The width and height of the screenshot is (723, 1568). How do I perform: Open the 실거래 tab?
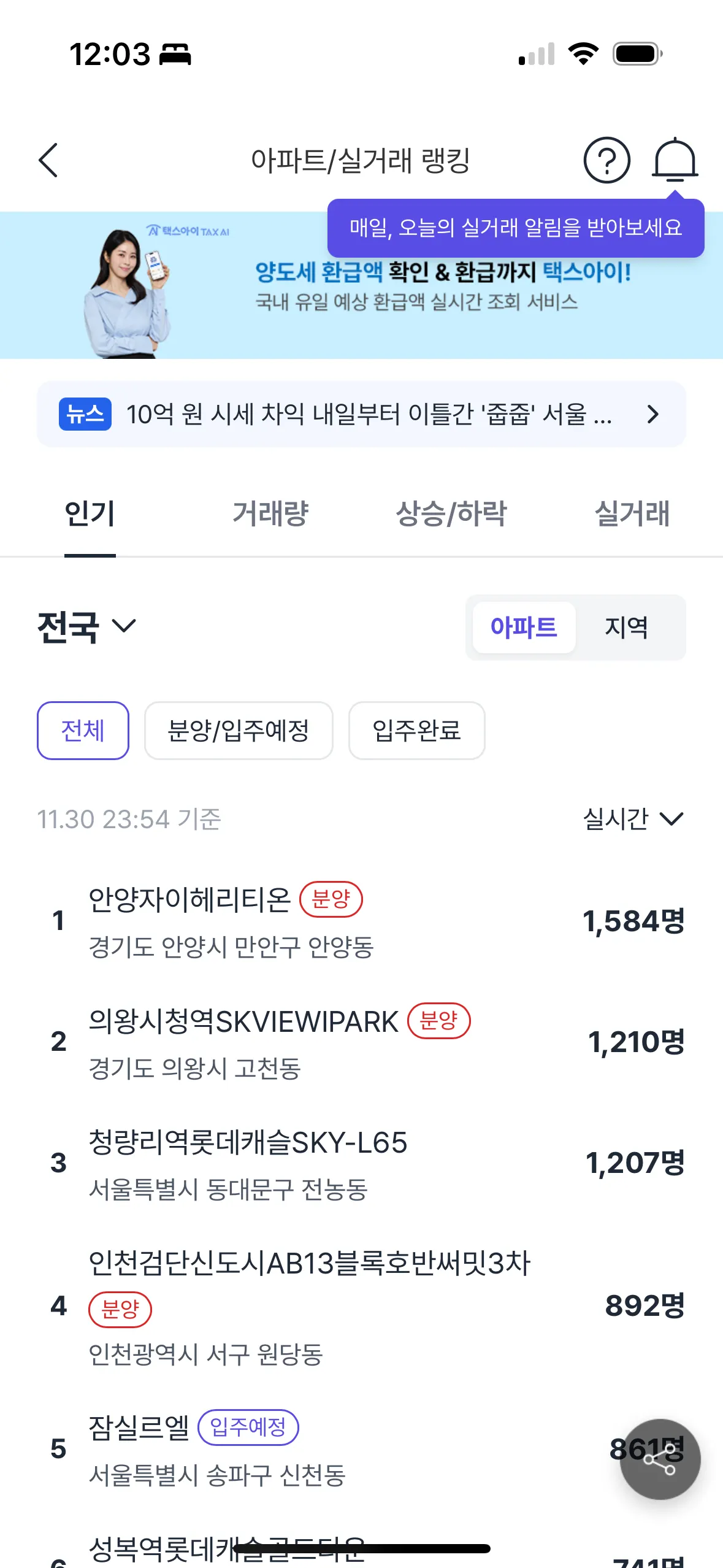(632, 514)
